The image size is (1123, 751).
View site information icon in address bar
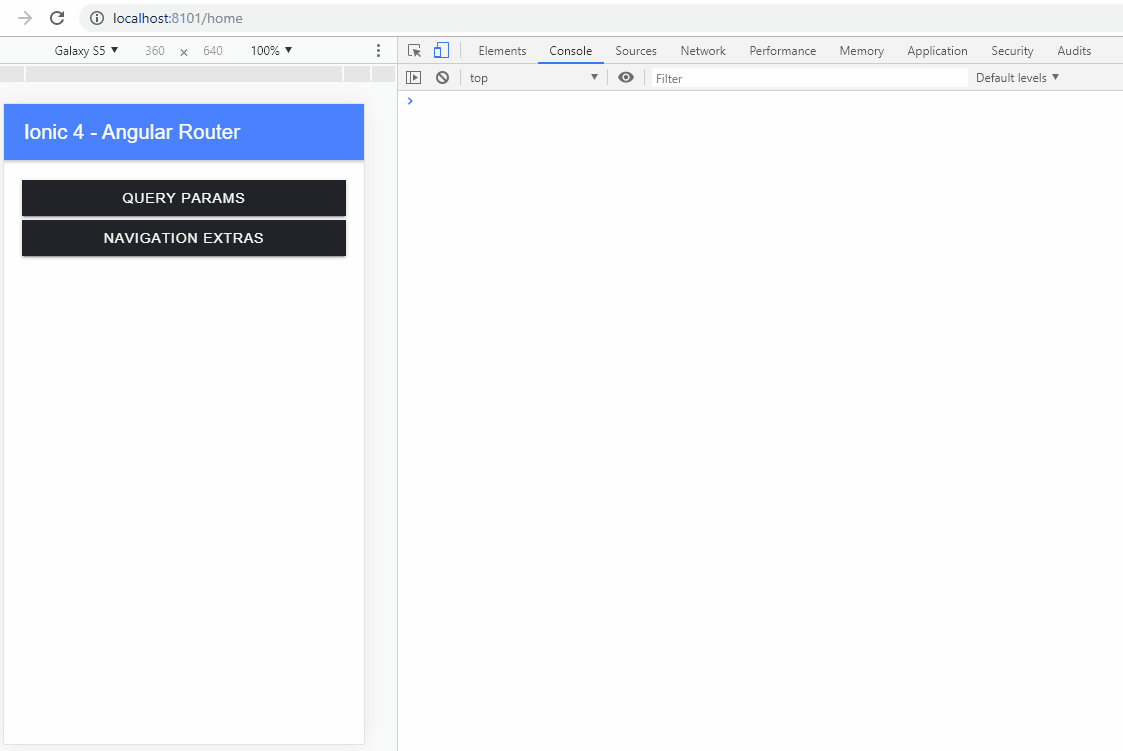[97, 18]
